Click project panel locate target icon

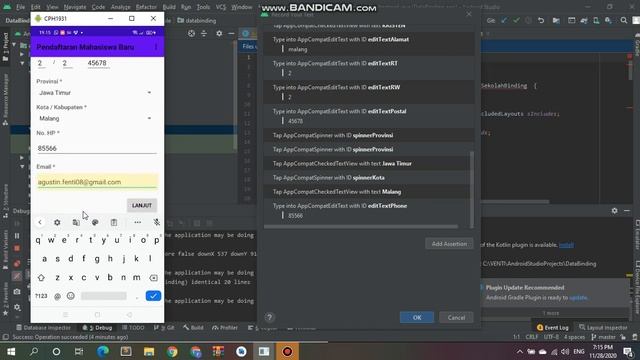(x=191, y=33)
